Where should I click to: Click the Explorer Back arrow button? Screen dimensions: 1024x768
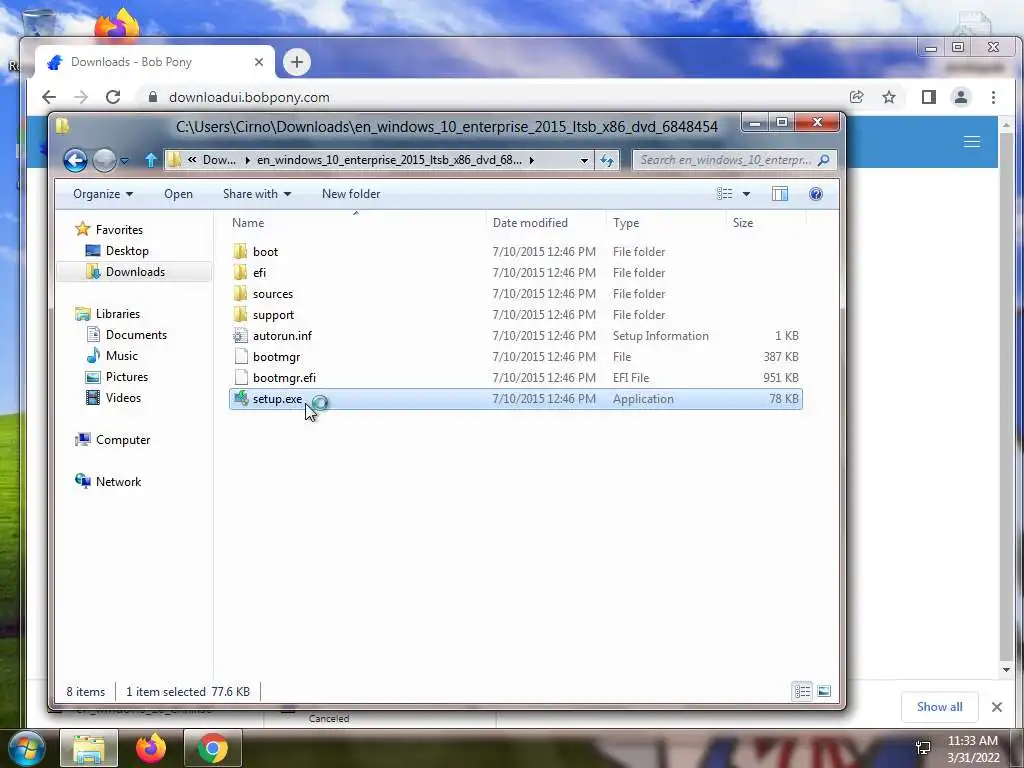[x=75, y=160]
